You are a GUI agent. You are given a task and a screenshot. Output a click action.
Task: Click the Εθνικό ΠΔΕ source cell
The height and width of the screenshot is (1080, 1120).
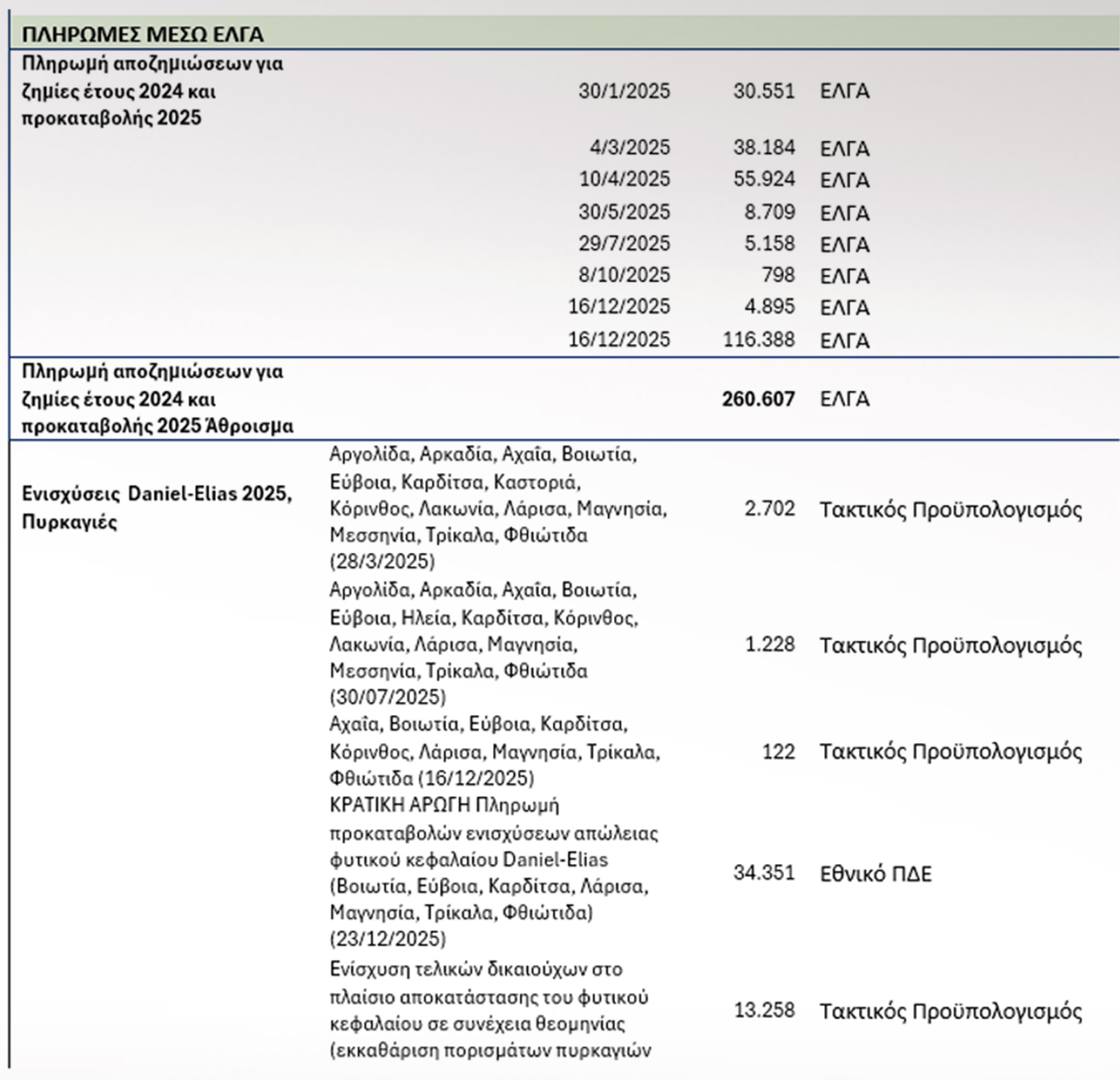pyautogui.click(x=875, y=874)
